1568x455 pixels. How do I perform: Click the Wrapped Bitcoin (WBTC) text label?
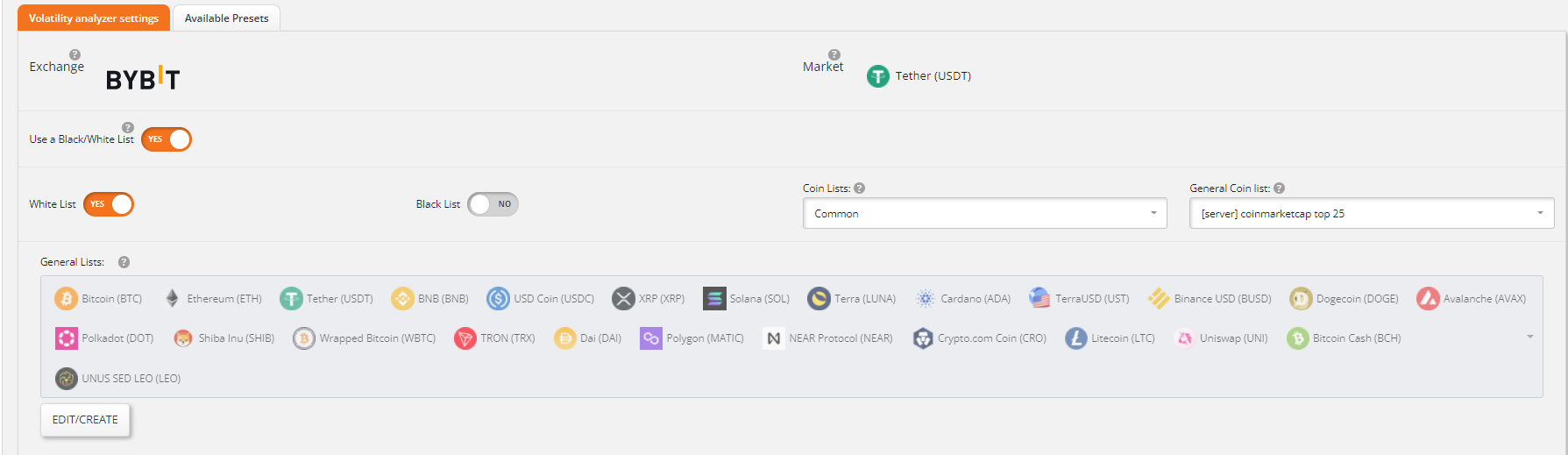[x=378, y=338]
